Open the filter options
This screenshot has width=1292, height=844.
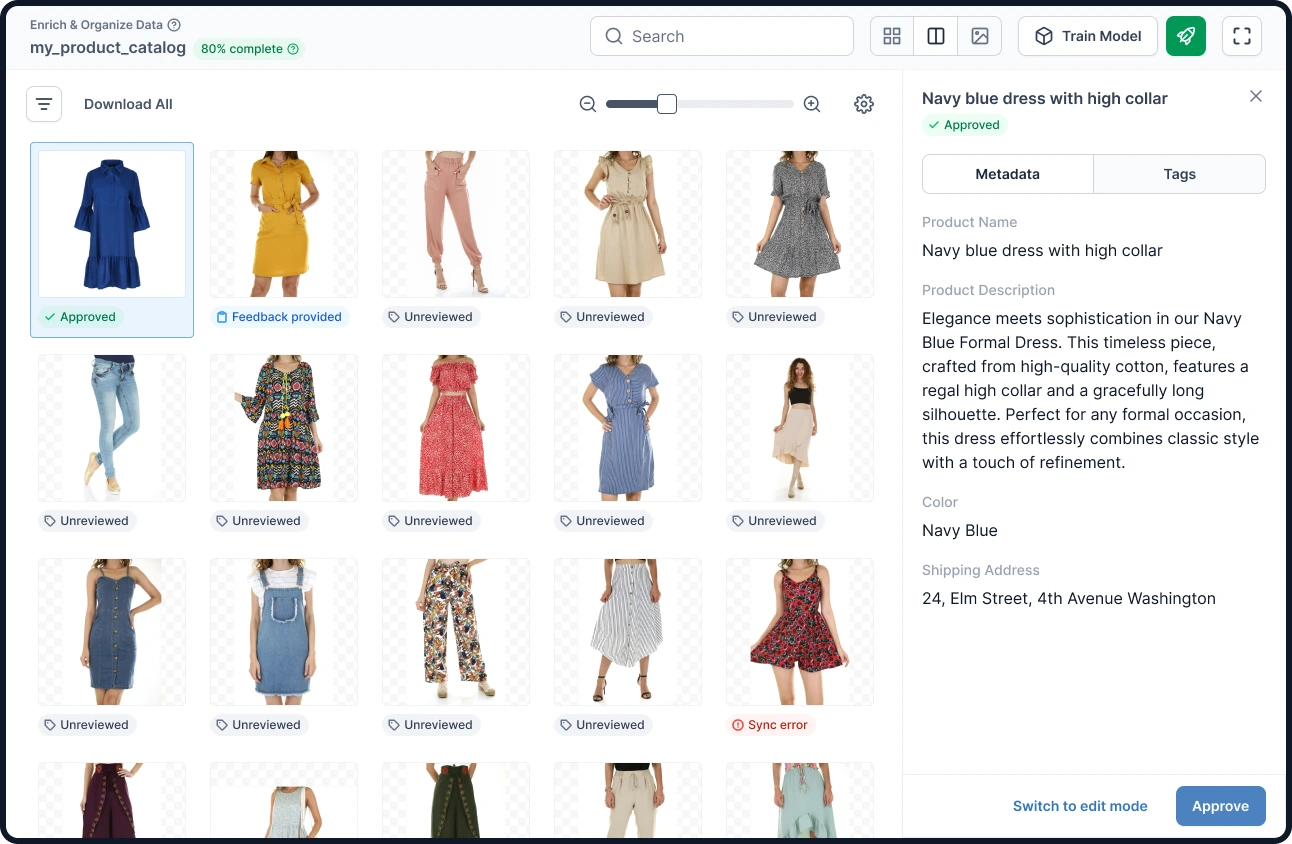pos(44,104)
